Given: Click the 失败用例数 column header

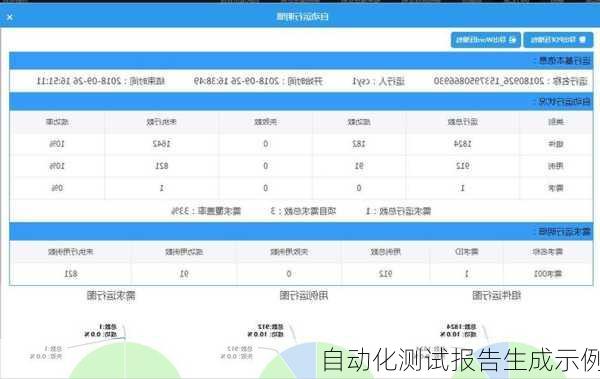Looking at the screenshot, I should point(289,252).
